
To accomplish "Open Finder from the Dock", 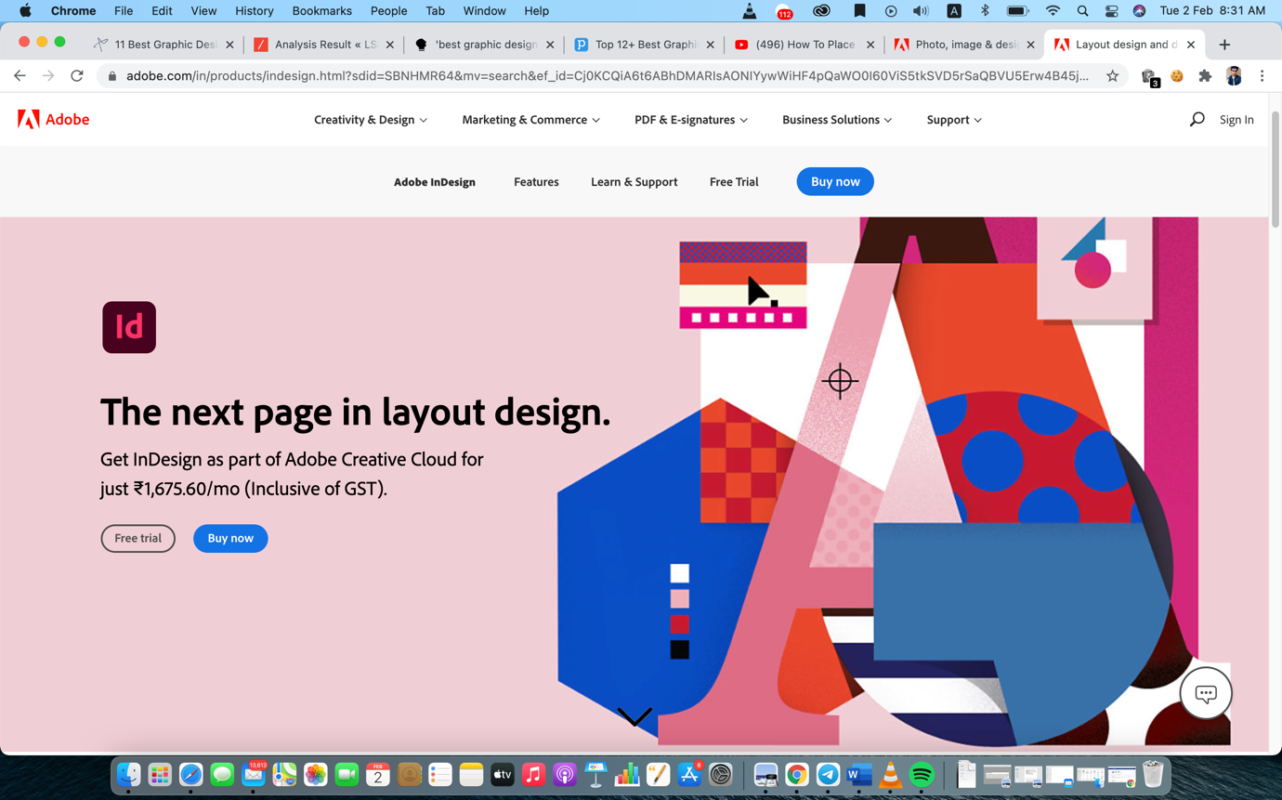I will click(x=129, y=774).
